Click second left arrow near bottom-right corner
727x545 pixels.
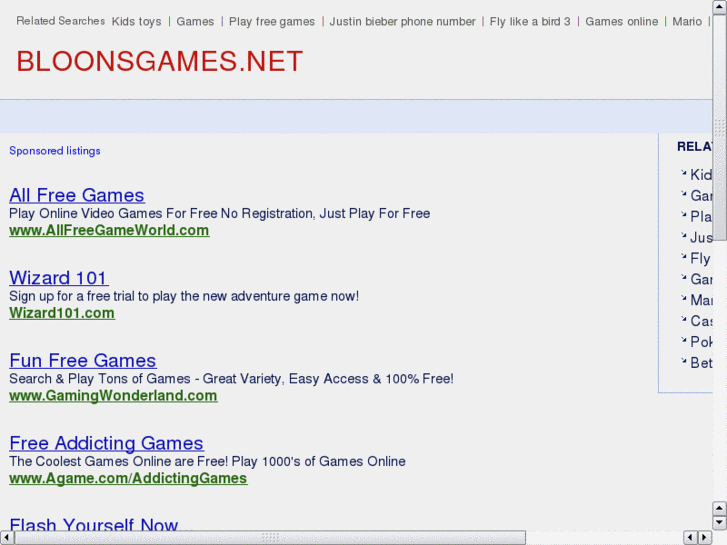(x=691, y=538)
